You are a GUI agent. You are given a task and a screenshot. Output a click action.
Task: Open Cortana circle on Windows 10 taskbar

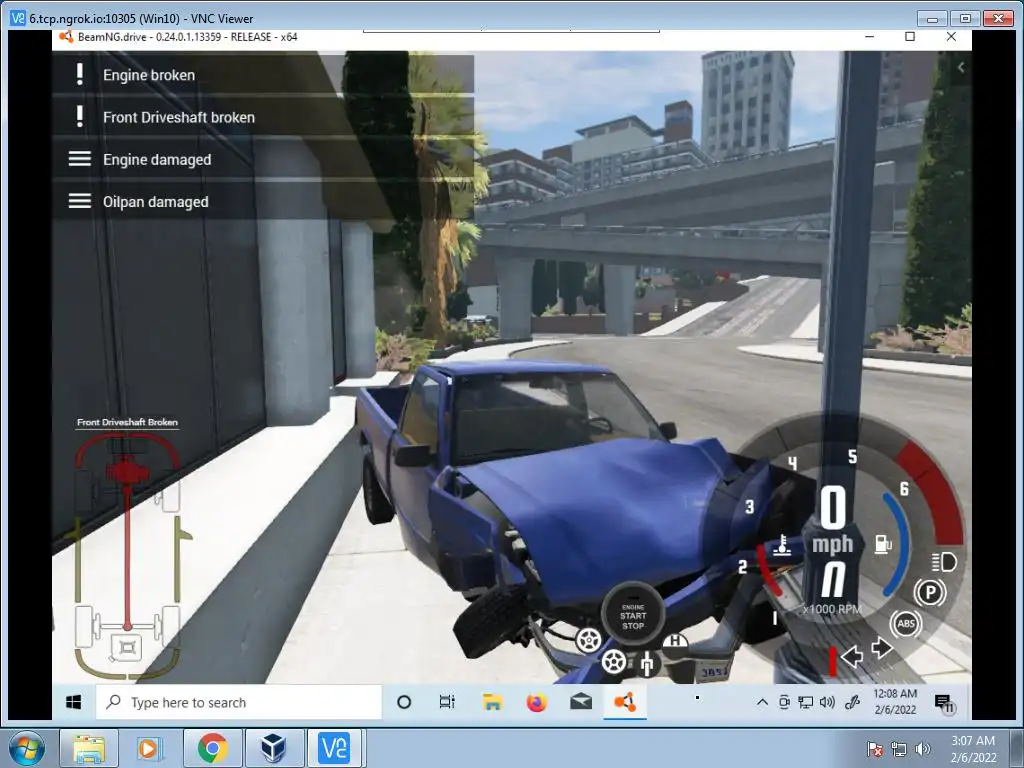coord(404,702)
